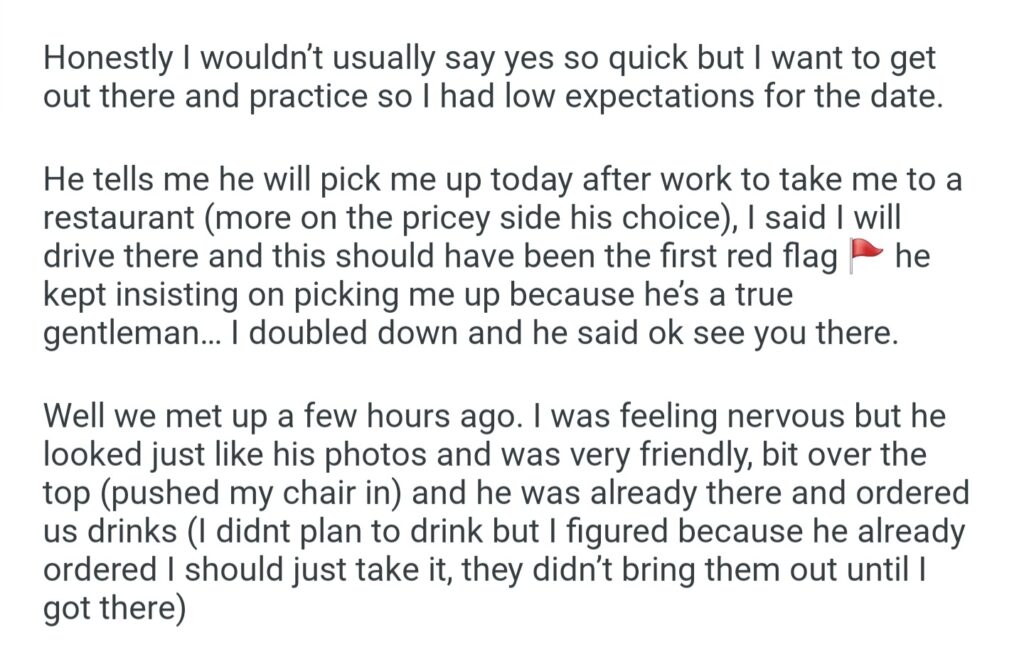The width and height of the screenshot is (1024, 662).
Task: Click the phrase "kept insisting"
Action: point(144,296)
